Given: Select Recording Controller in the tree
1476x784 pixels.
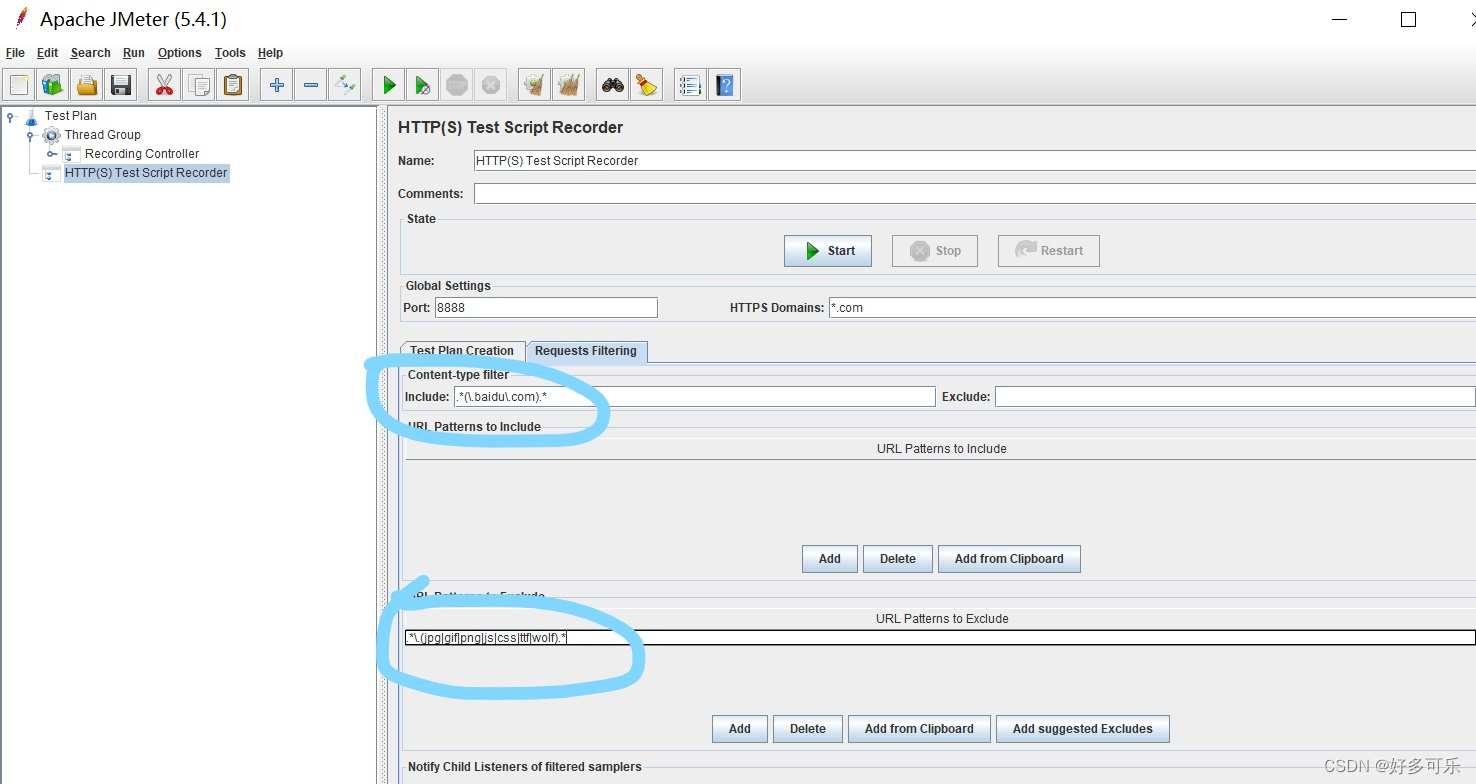Looking at the screenshot, I should [142, 154].
